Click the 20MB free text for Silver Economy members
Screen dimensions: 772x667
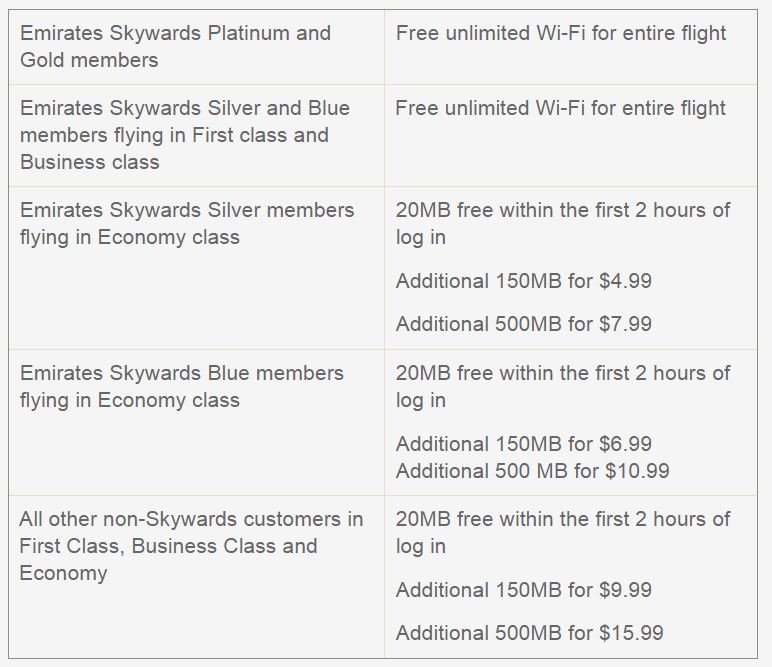tap(563, 223)
